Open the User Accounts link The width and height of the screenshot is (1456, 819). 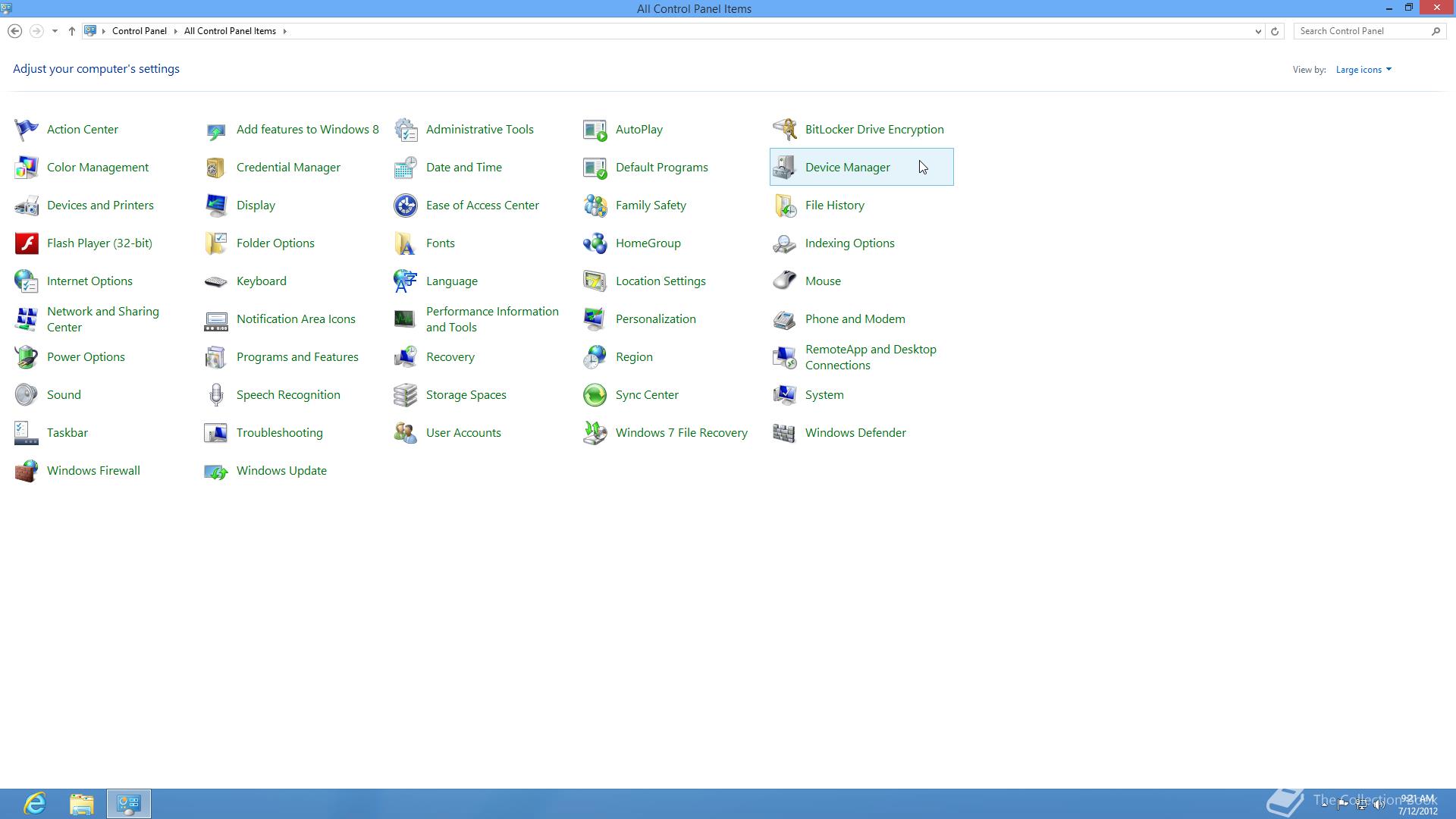463,433
